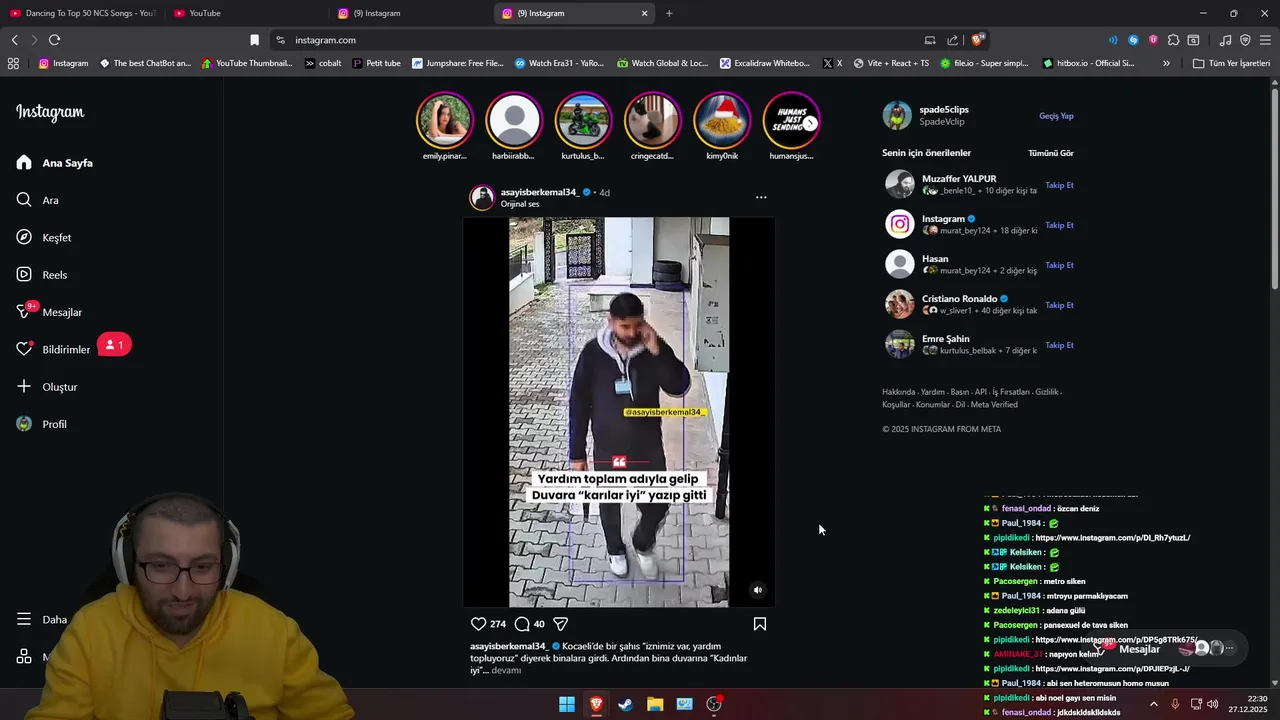Open browser hamburger menu
The height and width of the screenshot is (720, 1280).
click(1265, 40)
